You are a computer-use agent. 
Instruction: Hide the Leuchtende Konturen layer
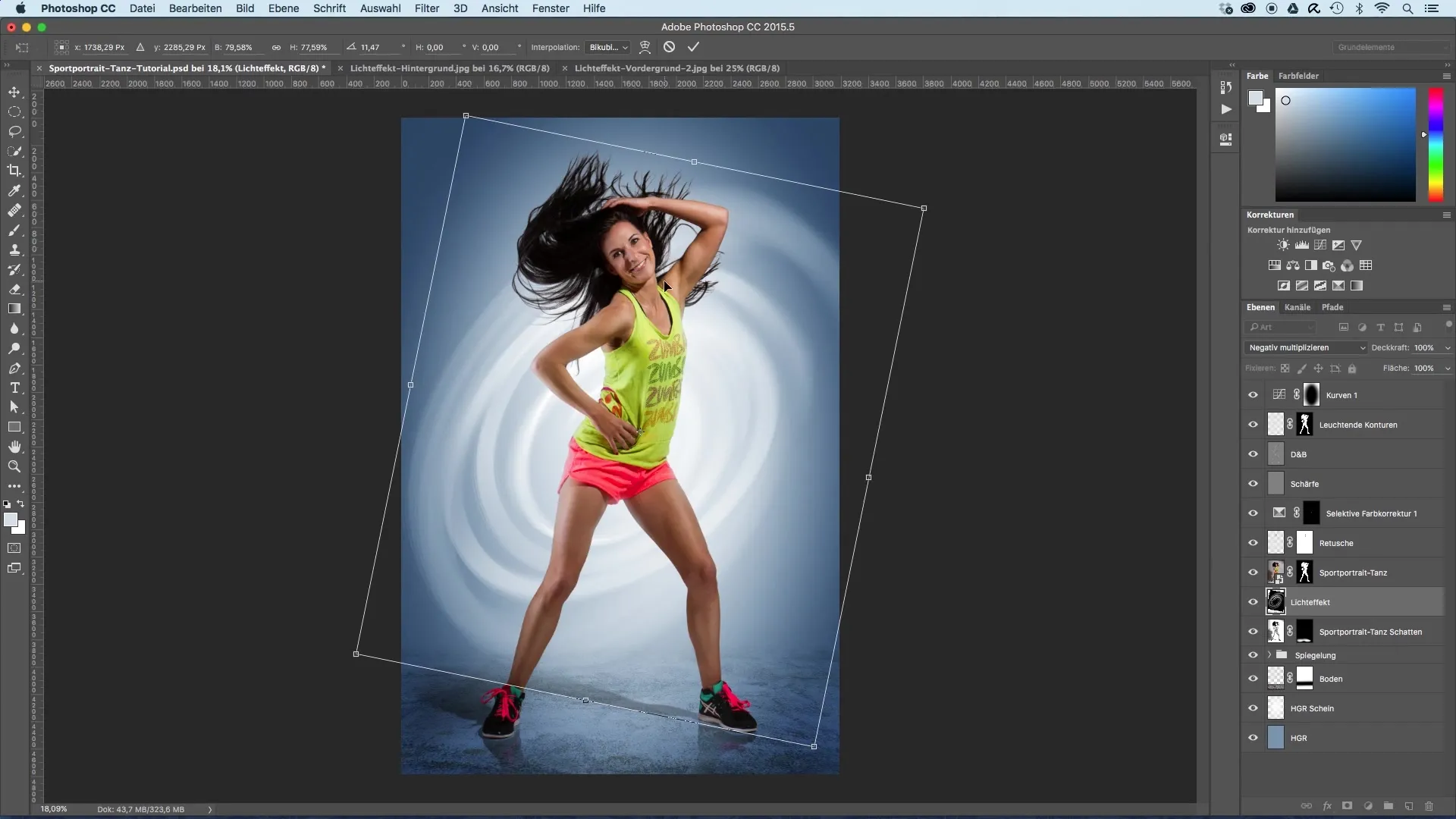point(1253,425)
